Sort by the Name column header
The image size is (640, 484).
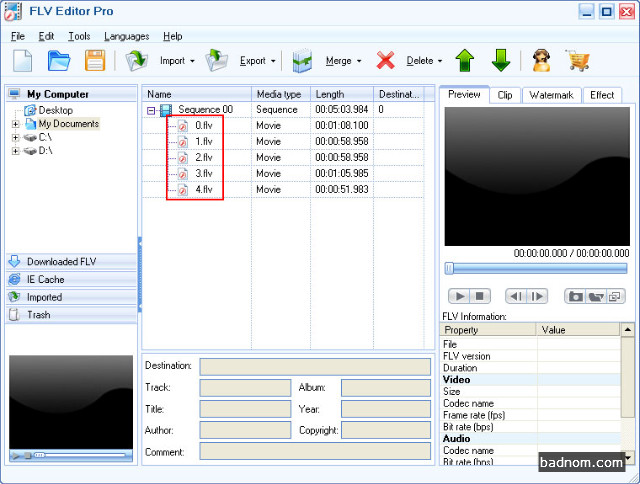pyautogui.click(x=197, y=94)
